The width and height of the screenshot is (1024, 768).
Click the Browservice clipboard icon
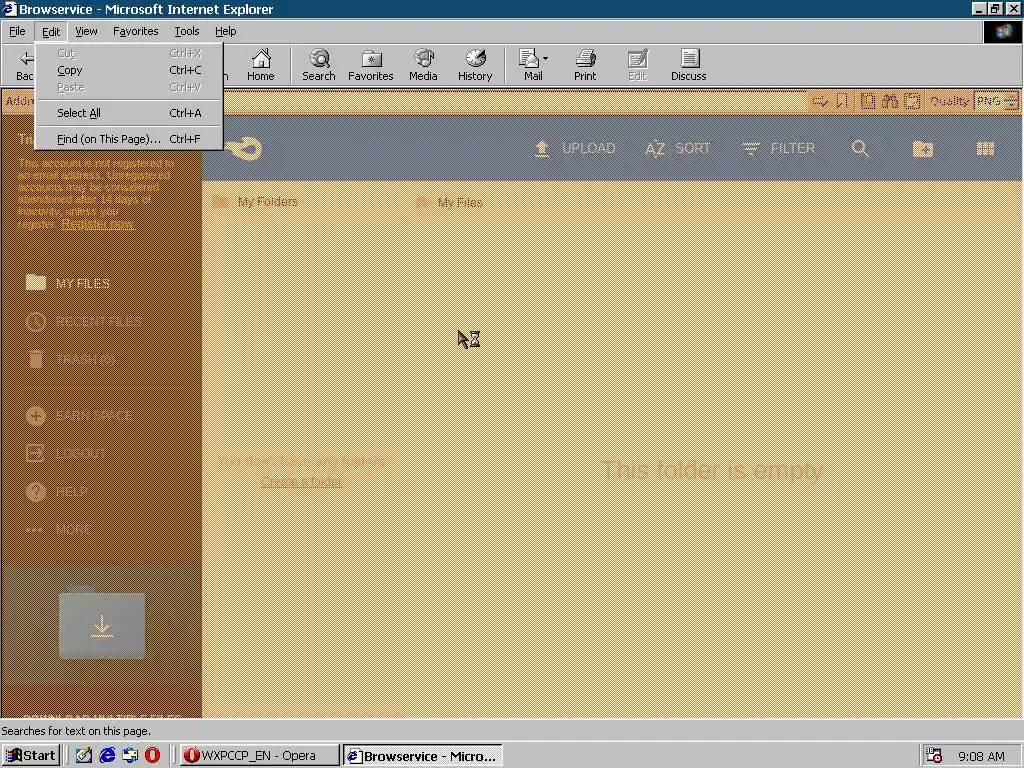(x=867, y=101)
